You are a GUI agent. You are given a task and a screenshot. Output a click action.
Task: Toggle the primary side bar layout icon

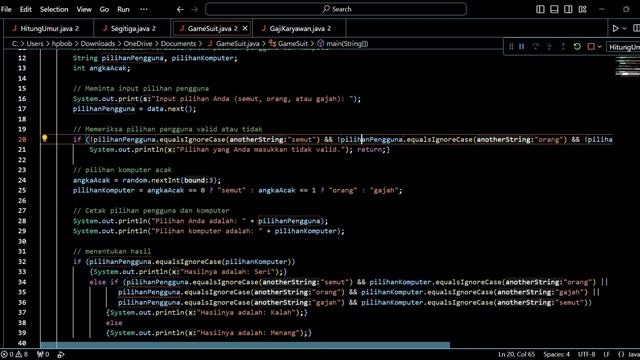pos(540,9)
